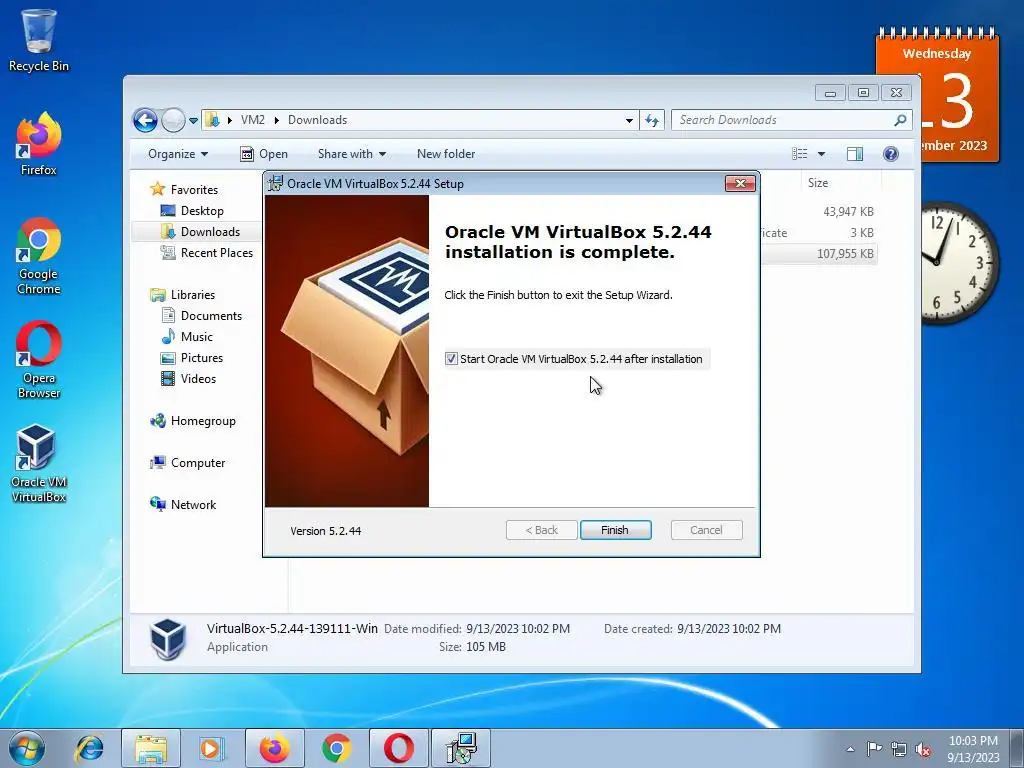Open Action Center flag icon
Viewport: 1024px width, 768px height.
pyautogui.click(x=874, y=749)
